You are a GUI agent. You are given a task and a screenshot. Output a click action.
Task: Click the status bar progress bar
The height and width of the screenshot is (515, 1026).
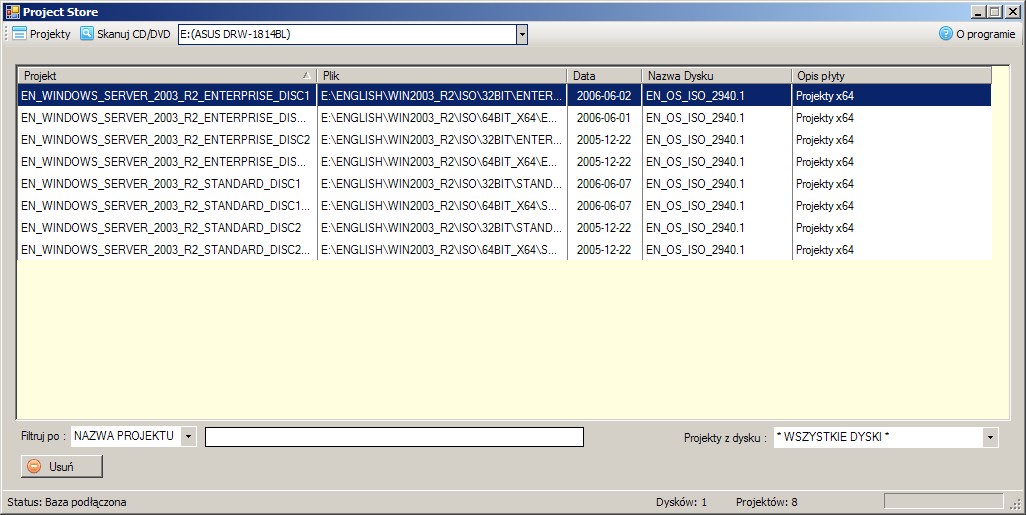(x=943, y=502)
